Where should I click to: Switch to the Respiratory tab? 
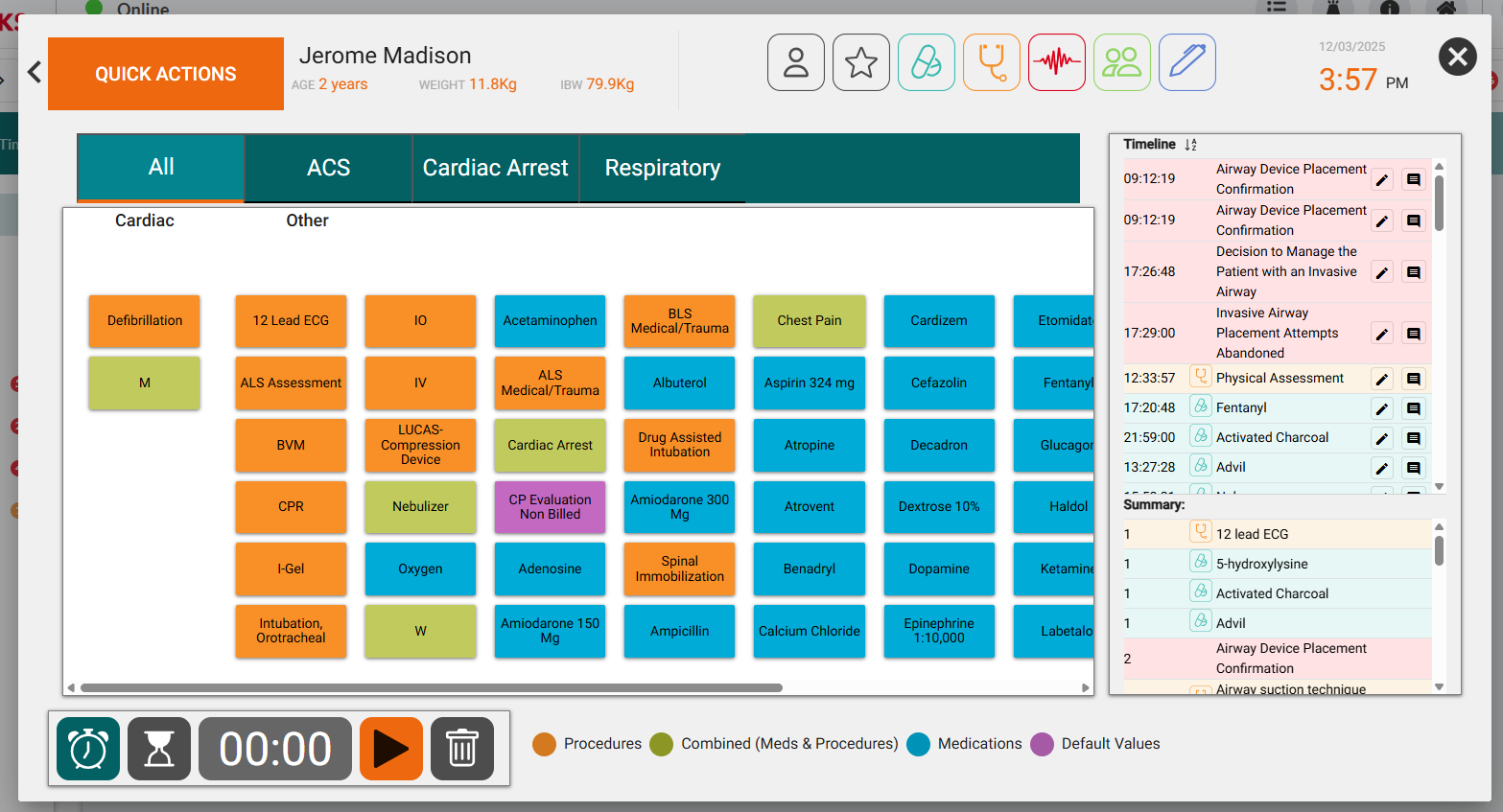662,168
